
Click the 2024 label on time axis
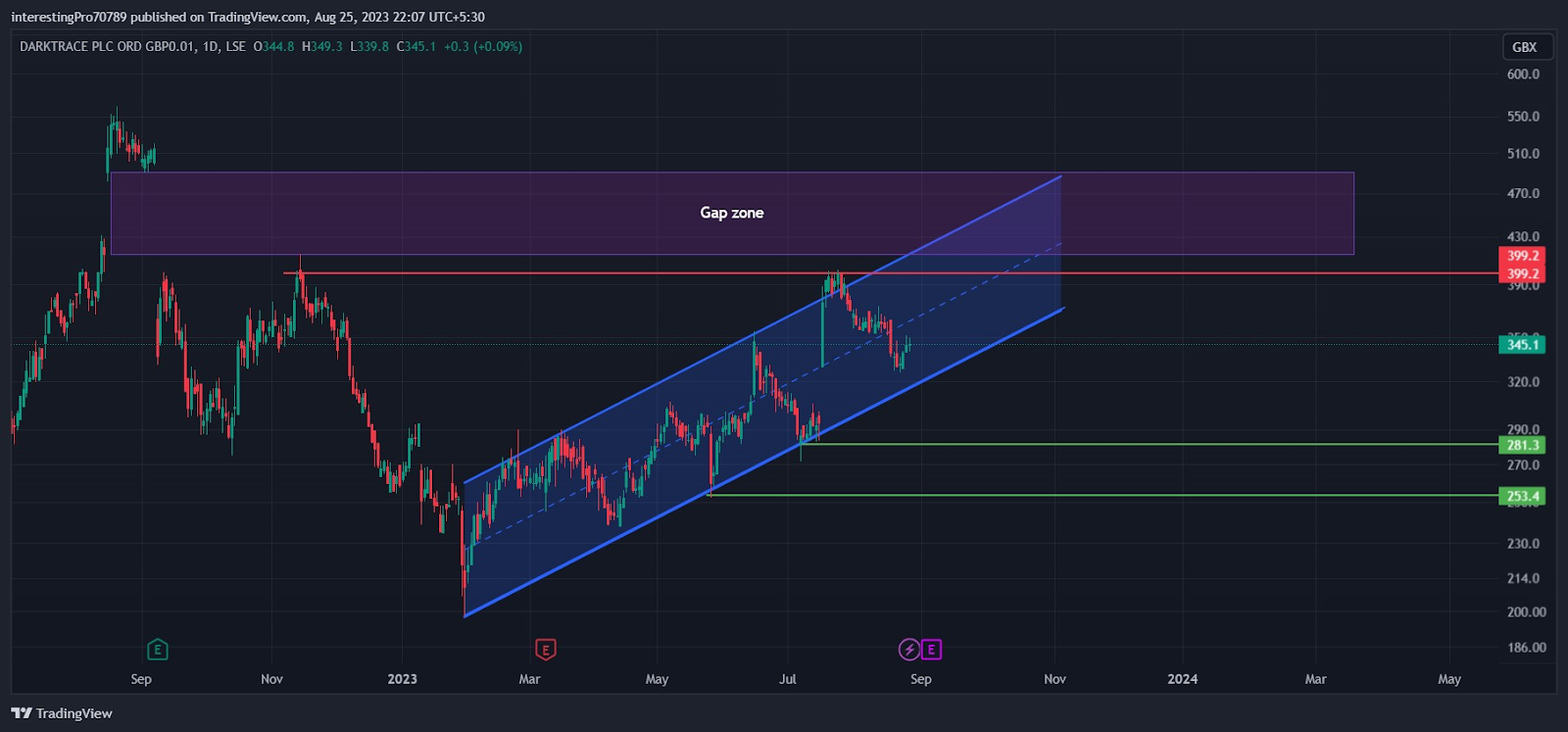point(1182,679)
